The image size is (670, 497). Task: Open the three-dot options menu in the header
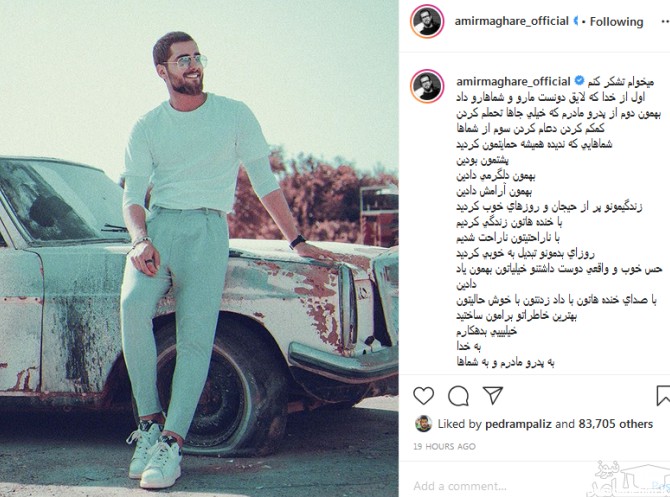click(x=665, y=21)
